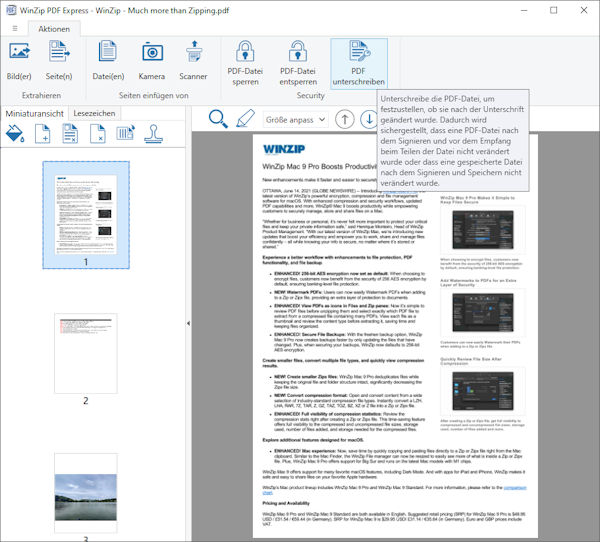Click WinZip PDF Express title bar icon

tap(11, 10)
